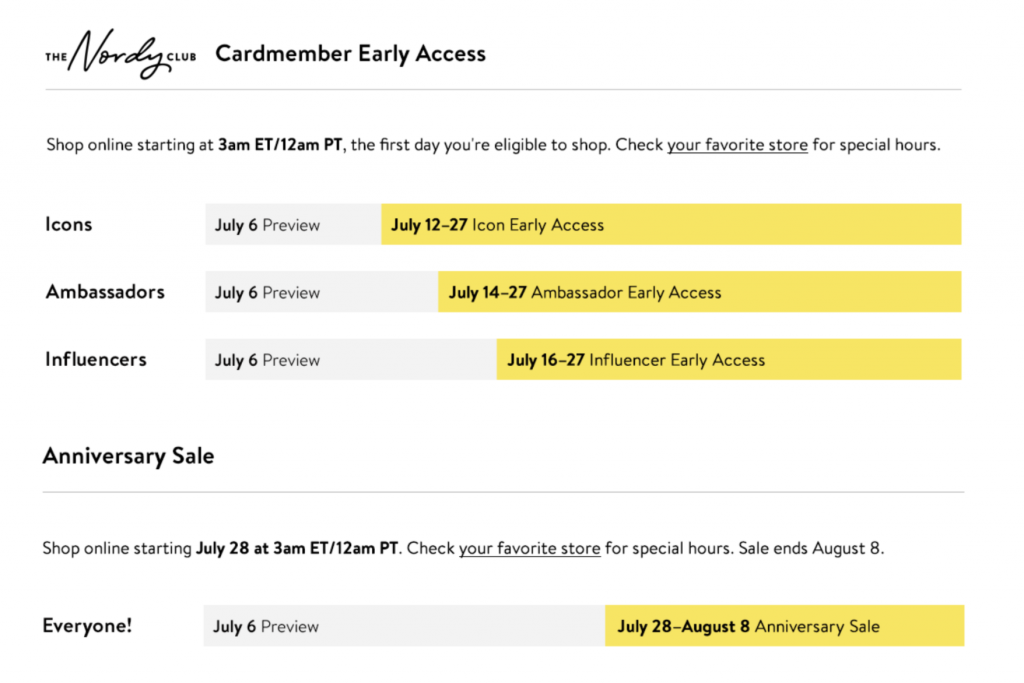Click the Everyone! label

click(x=88, y=626)
